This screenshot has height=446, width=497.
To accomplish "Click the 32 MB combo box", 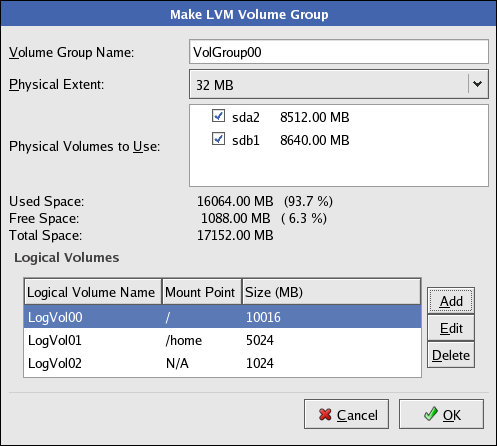I will (x=339, y=84).
